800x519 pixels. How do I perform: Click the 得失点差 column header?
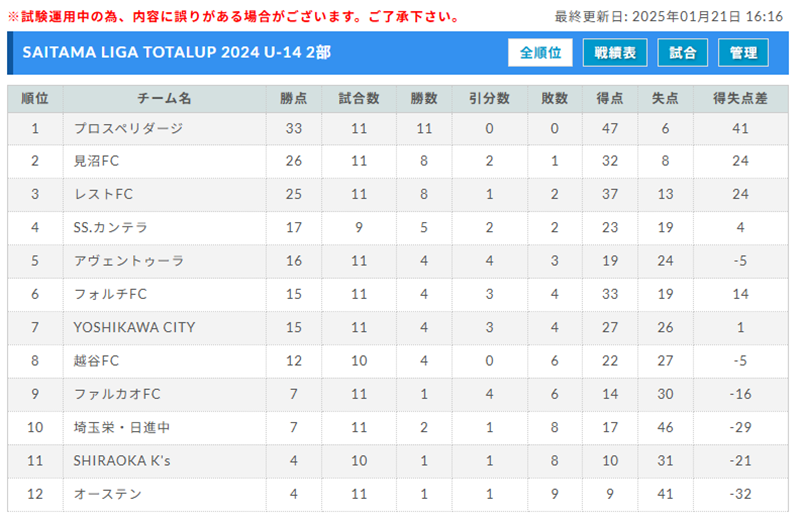(740, 98)
